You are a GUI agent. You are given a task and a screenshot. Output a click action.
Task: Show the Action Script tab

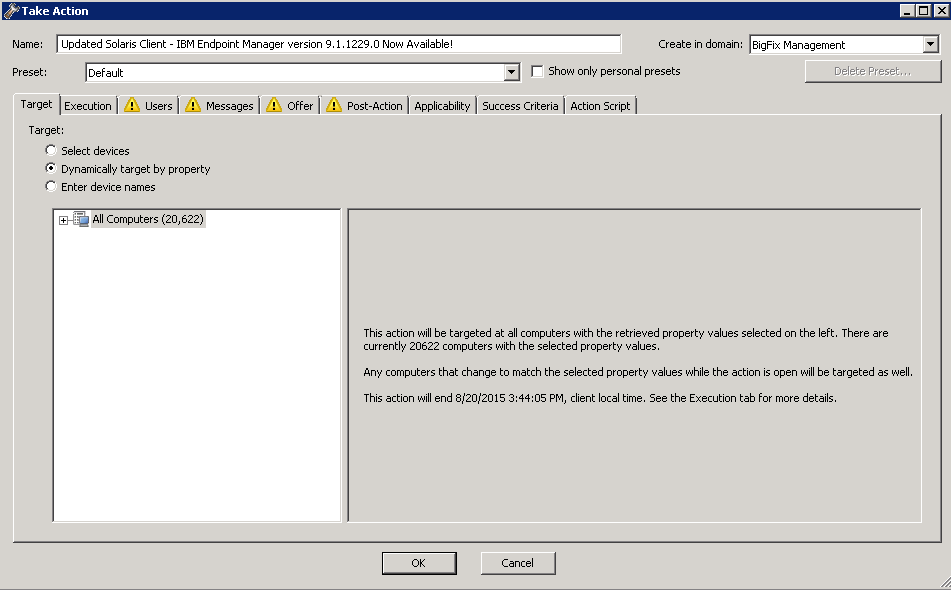coord(600,106)
